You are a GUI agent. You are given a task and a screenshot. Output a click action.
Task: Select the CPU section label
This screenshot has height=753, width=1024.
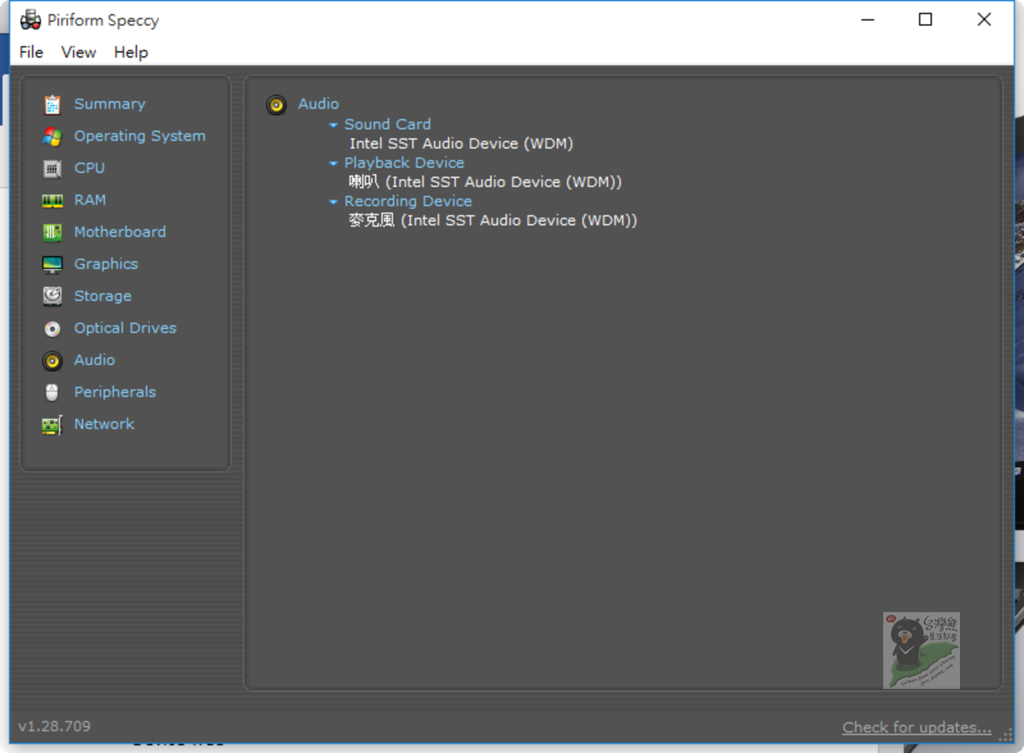[89, 168]
